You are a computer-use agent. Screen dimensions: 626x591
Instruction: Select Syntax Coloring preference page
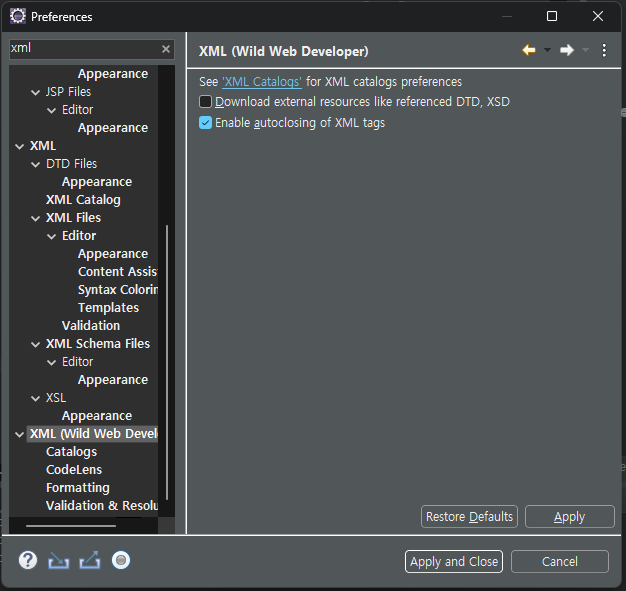(118, 290)
